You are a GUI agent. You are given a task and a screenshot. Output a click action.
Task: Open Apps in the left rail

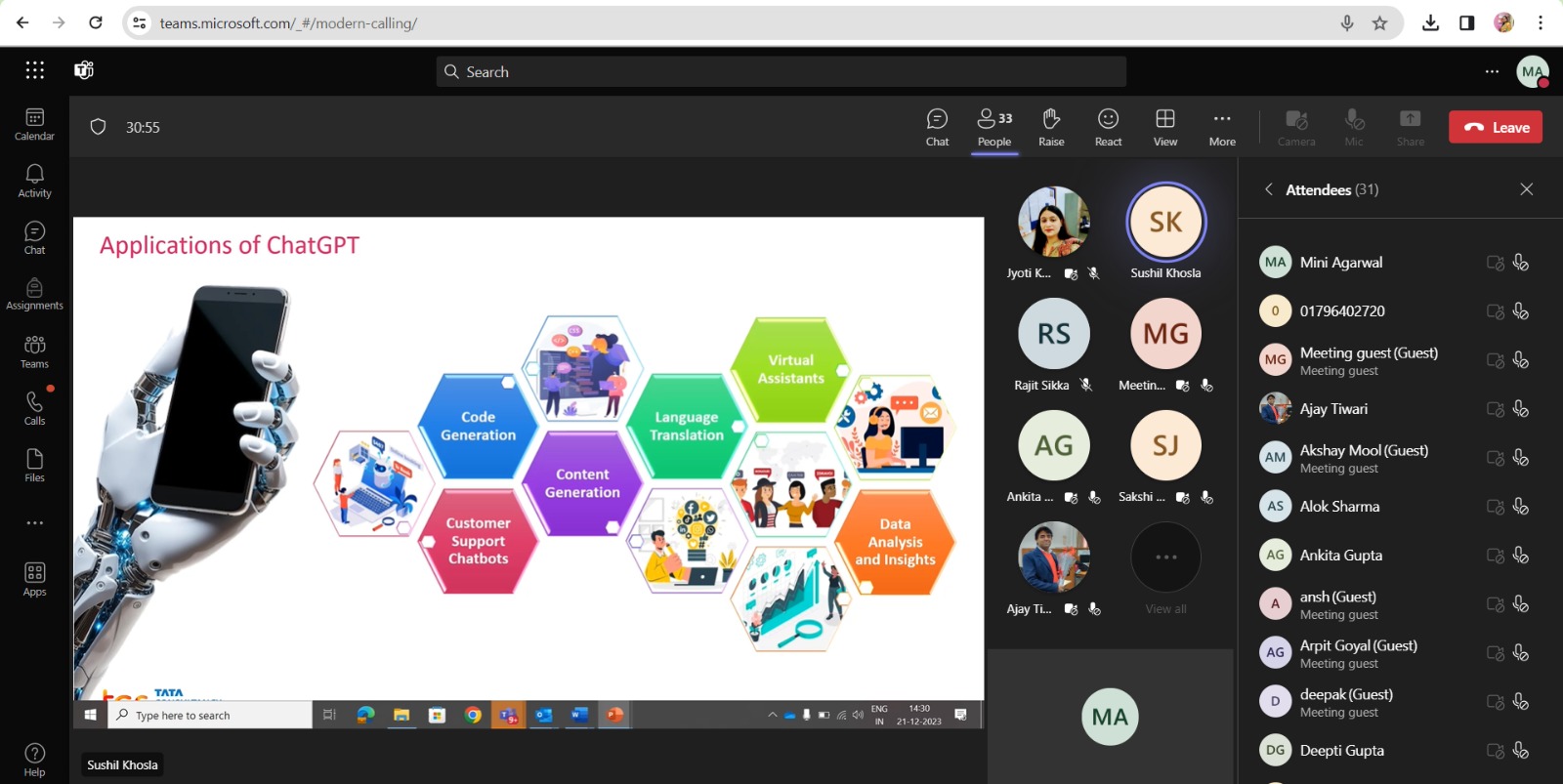click(34, 579)
